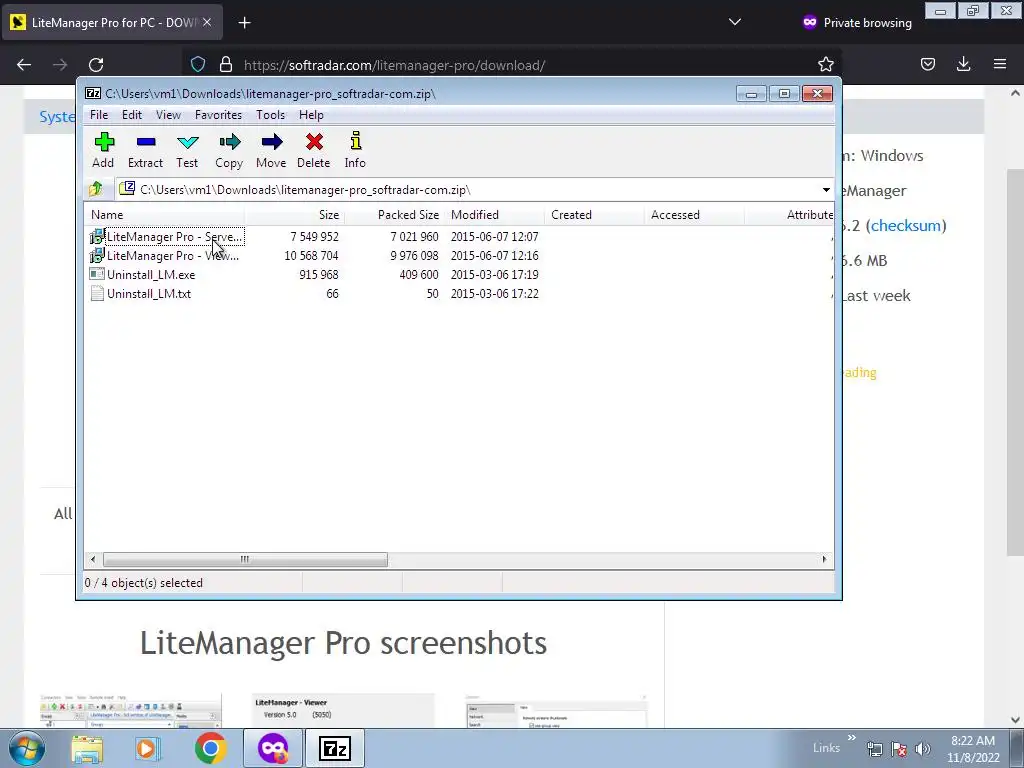Expand the list all tabs chevron
1024x768 pixels.
click(x=735, y=22)
